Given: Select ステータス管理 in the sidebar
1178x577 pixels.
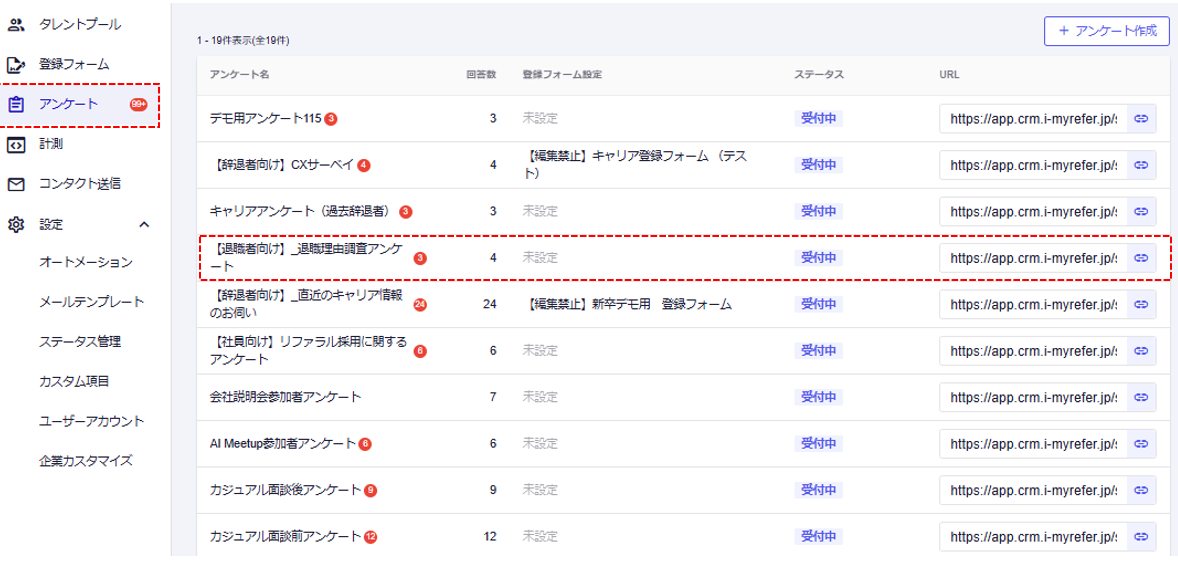Looking at the screenshot, I should 80,342.
